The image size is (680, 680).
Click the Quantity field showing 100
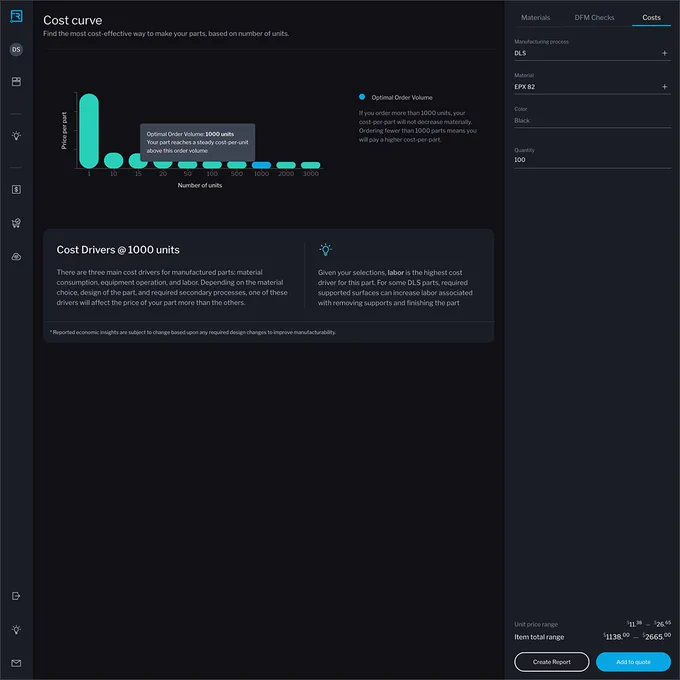coord(592,160)
